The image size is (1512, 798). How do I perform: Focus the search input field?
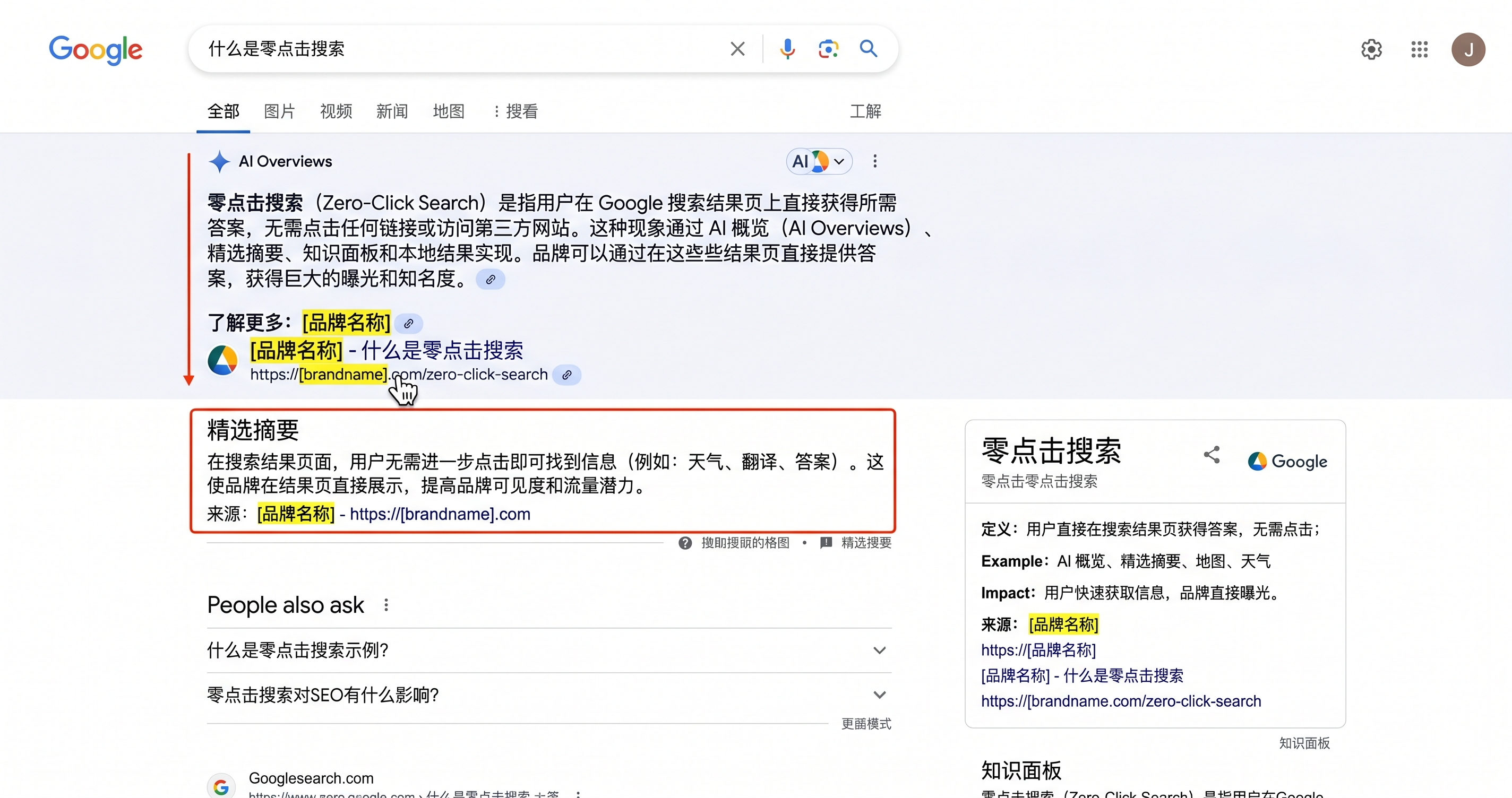click(x=458, y=49)
